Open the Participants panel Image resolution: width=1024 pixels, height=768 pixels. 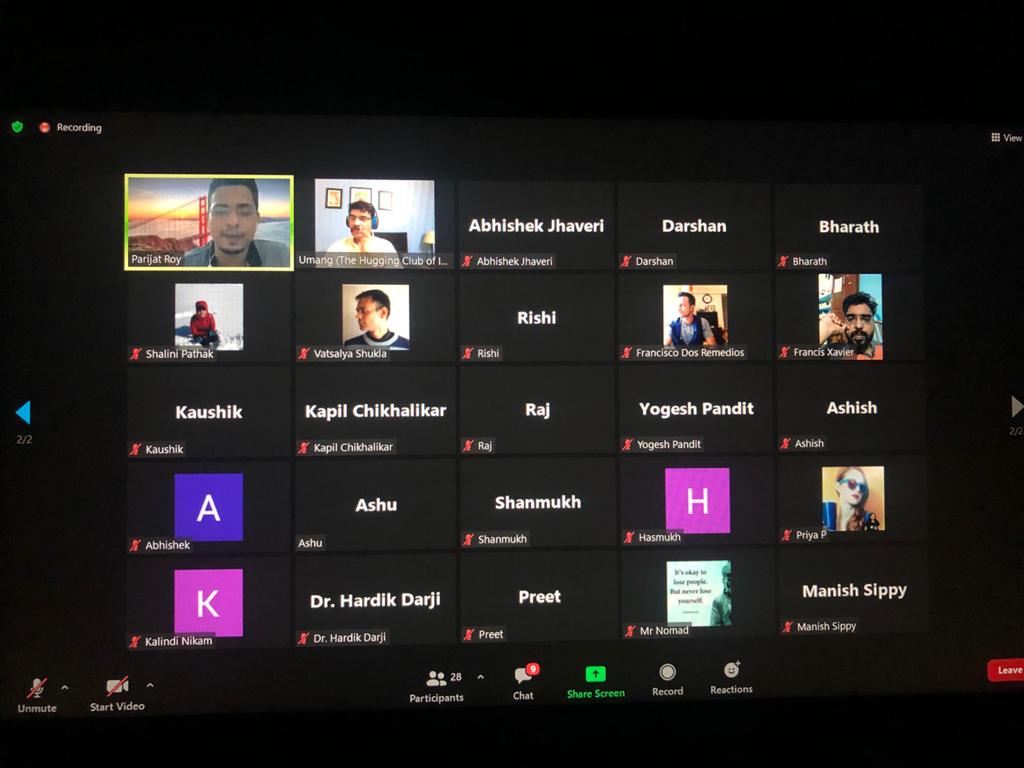(x=436, y=686)
